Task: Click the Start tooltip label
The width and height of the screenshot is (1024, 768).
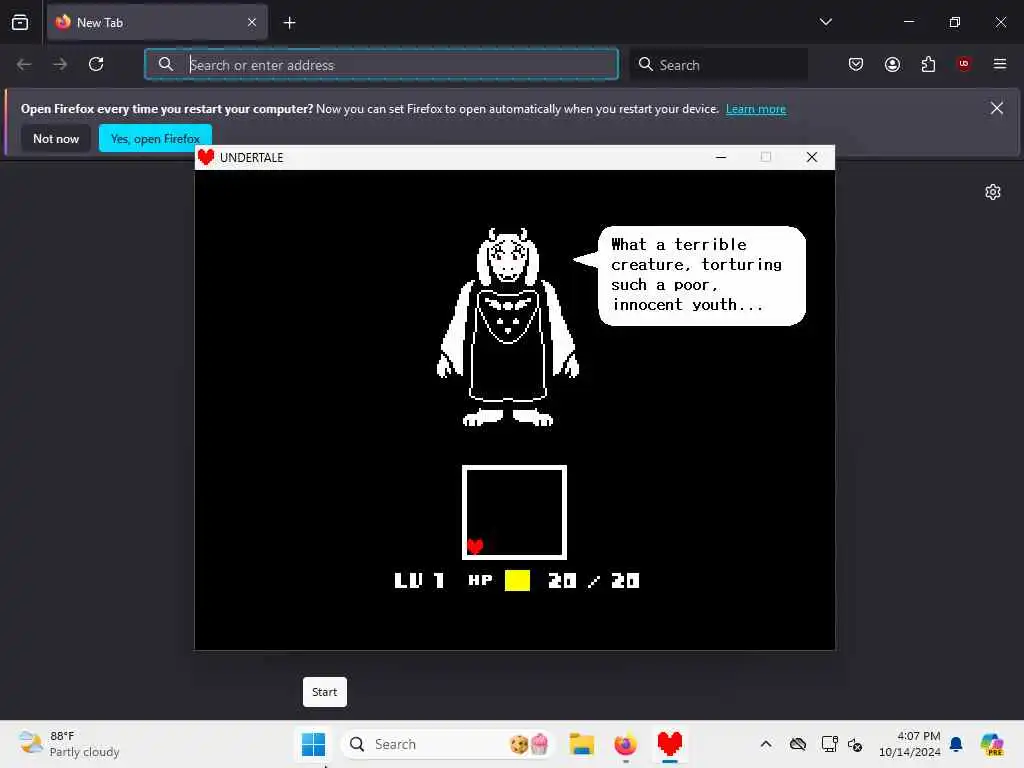Action: point(325,692)
